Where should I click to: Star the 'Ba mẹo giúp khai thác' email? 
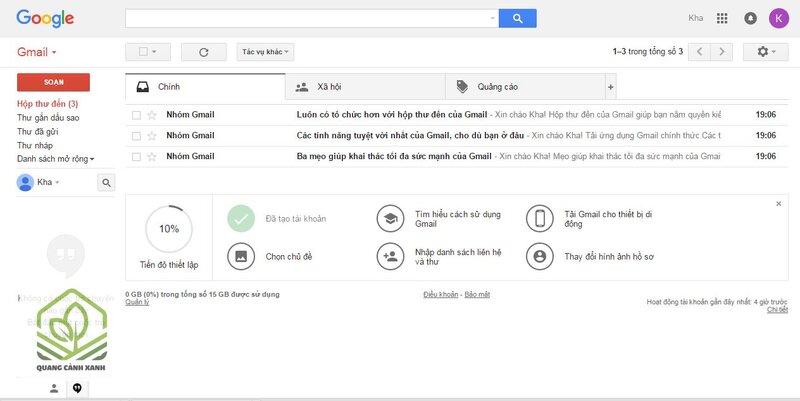152,157
